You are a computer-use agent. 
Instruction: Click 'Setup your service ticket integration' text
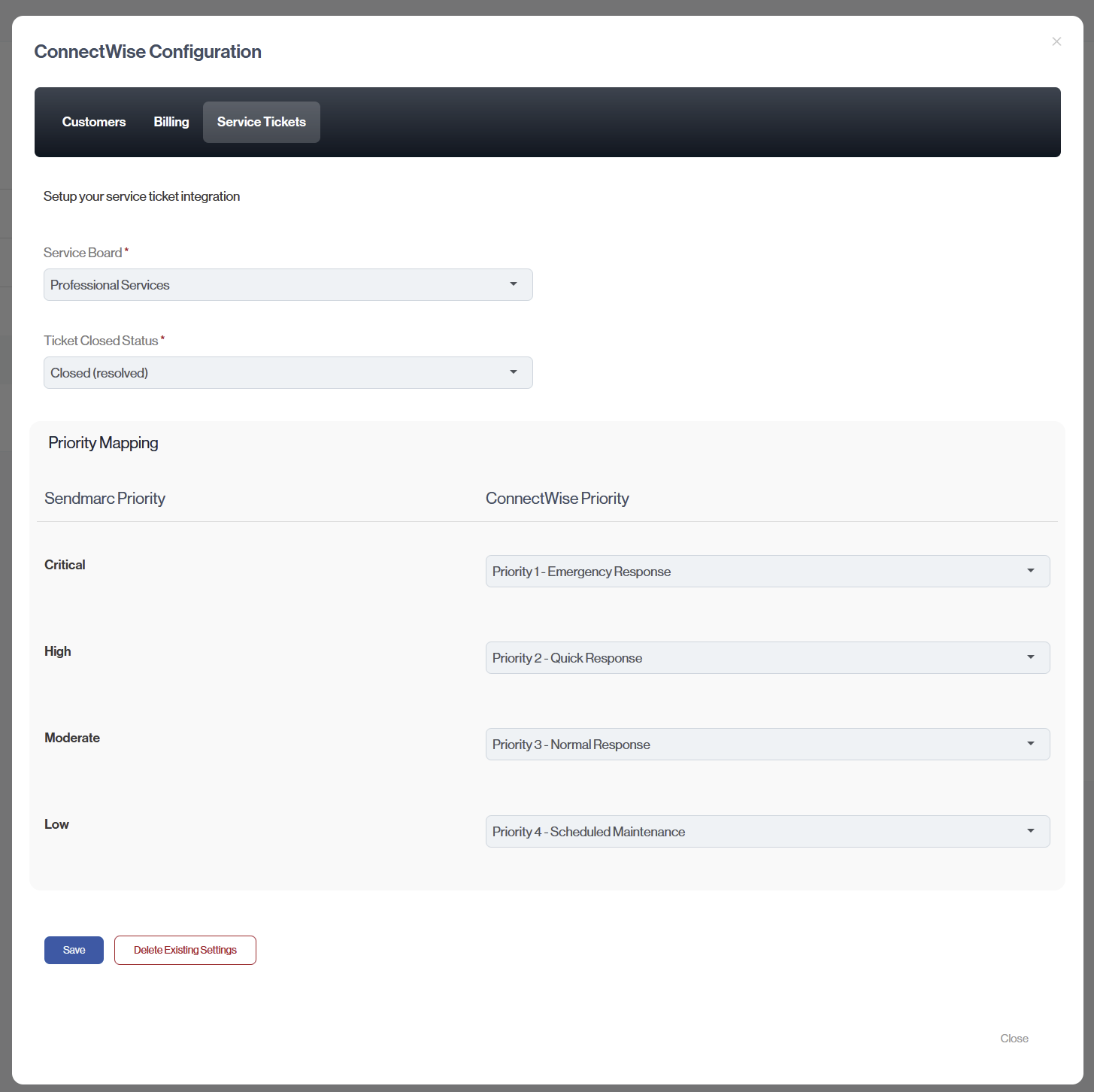(141, 196)
